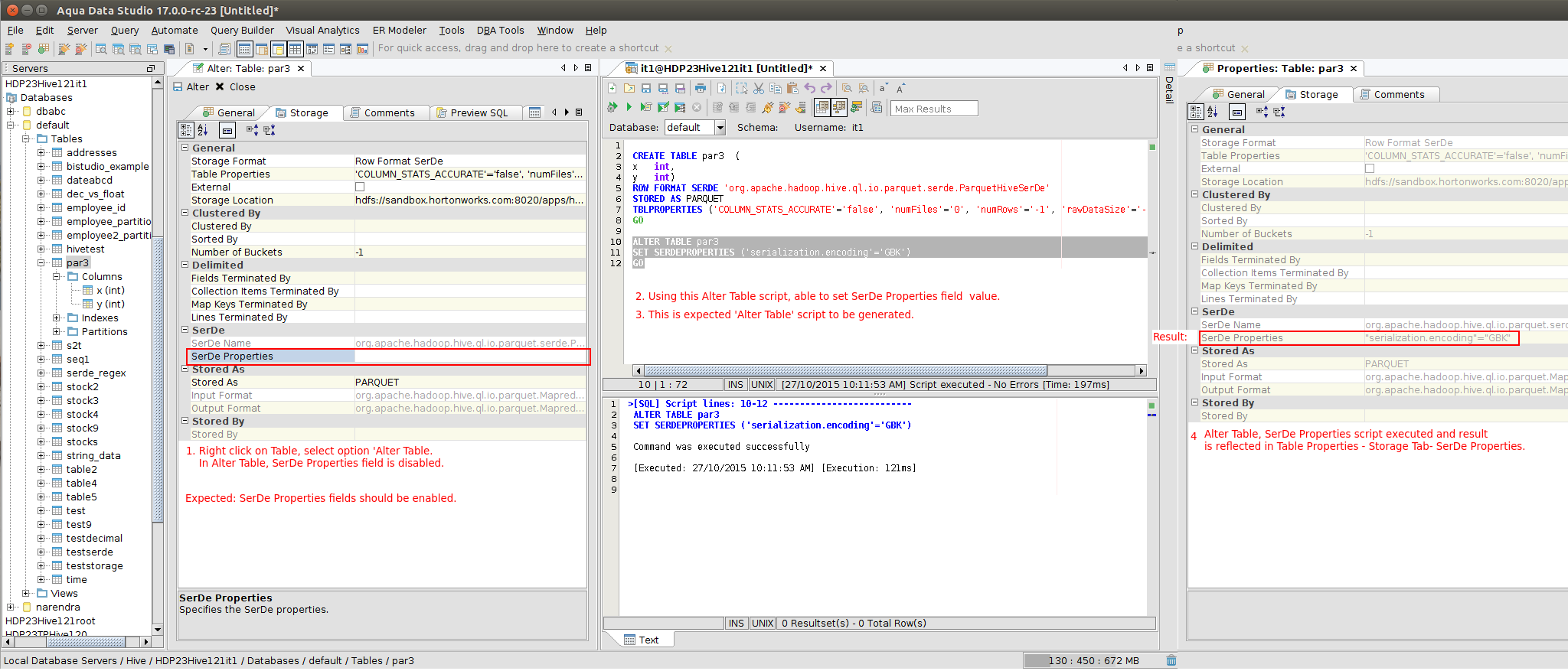
Task: Click the Open file folder icon in query toolbar
Action: point(629,89)
